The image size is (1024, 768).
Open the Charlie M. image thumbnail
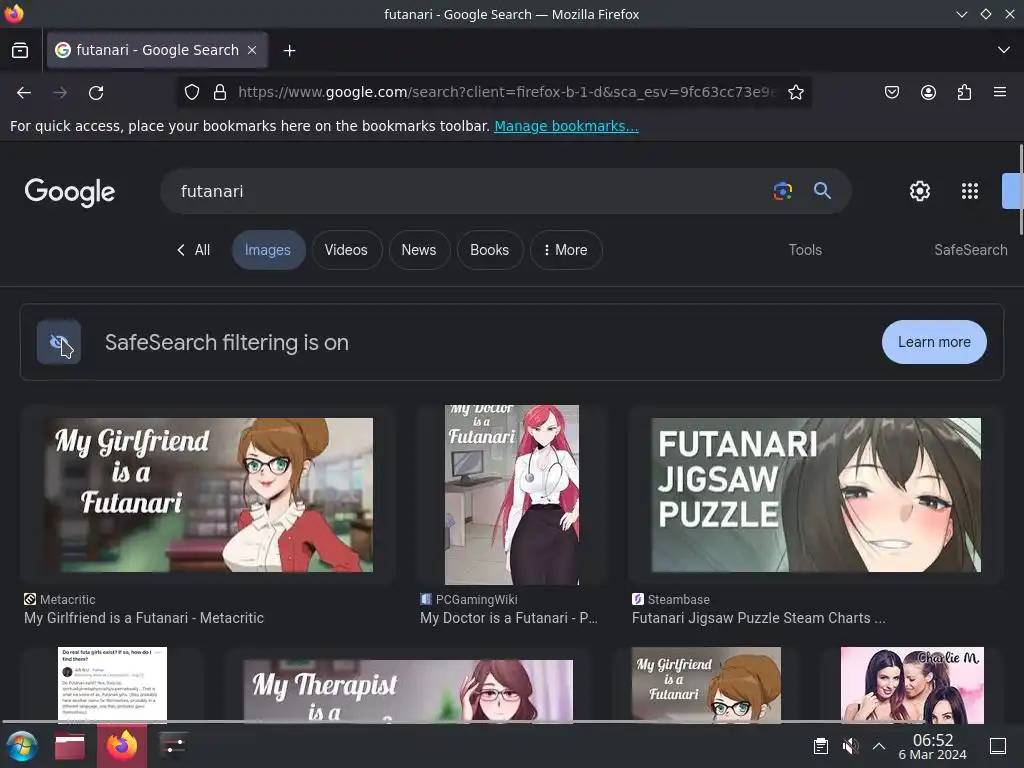point(912,685)
